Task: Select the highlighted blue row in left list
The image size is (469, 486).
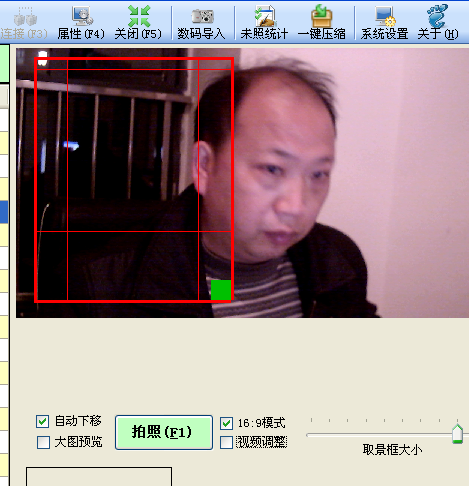Action: click(x=4, y=212)
